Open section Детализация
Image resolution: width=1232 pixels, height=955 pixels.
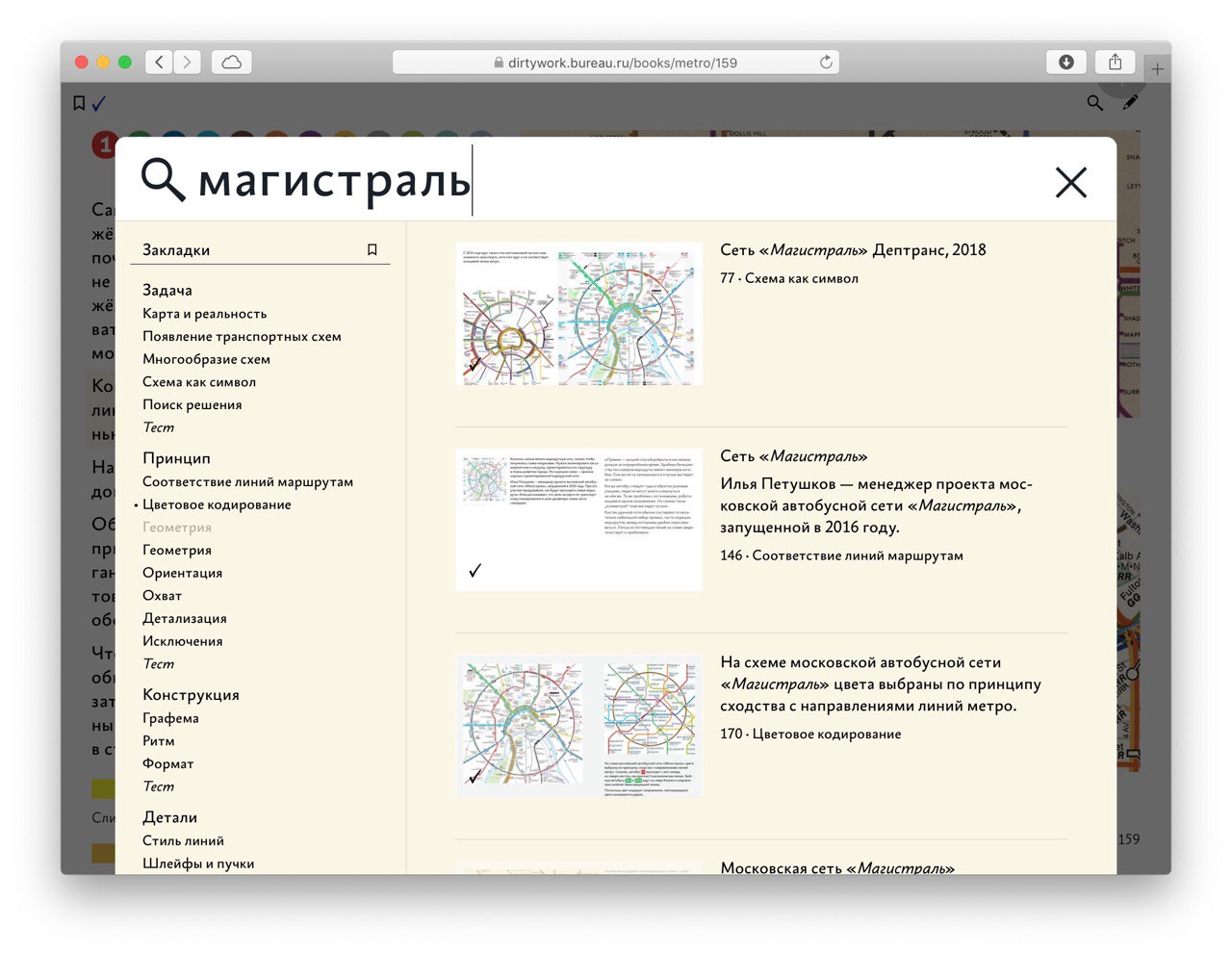point(185,618)
